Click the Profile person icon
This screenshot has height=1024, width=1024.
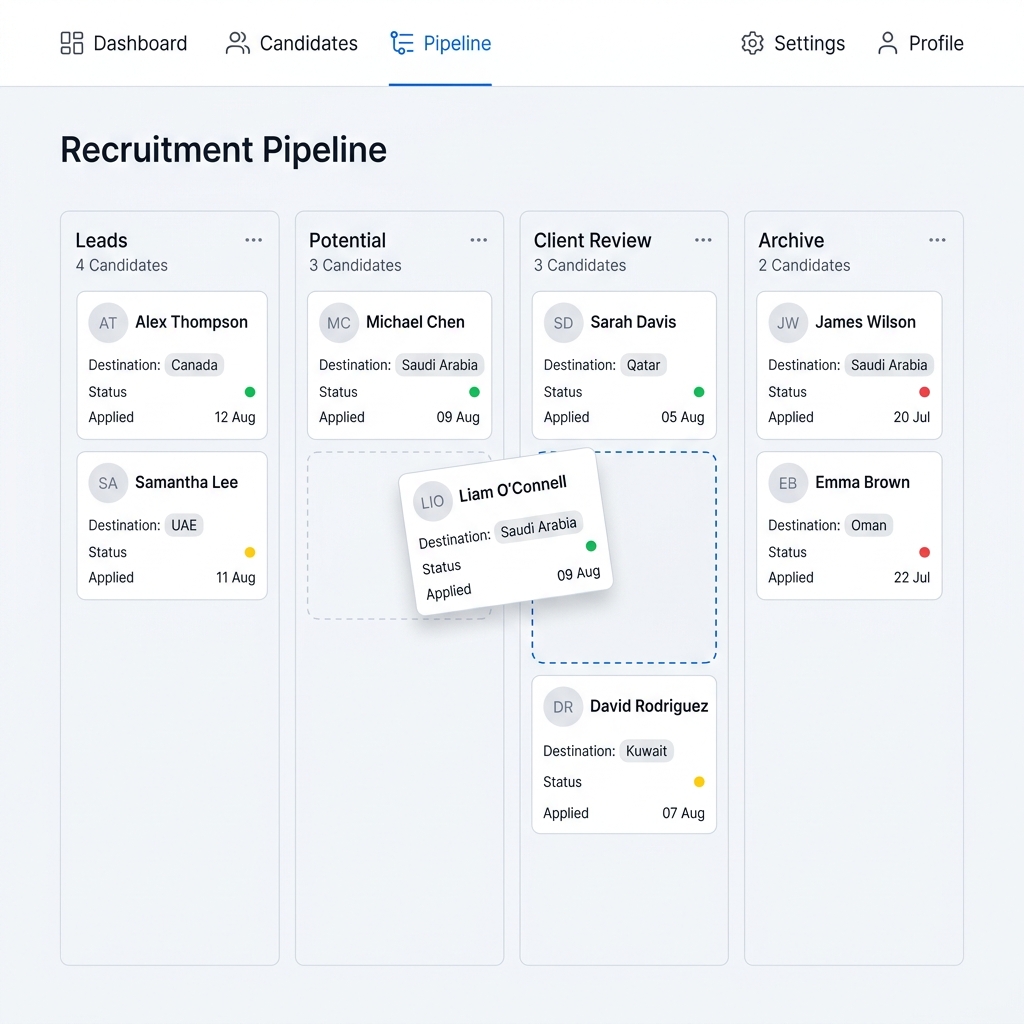point(888,43)
